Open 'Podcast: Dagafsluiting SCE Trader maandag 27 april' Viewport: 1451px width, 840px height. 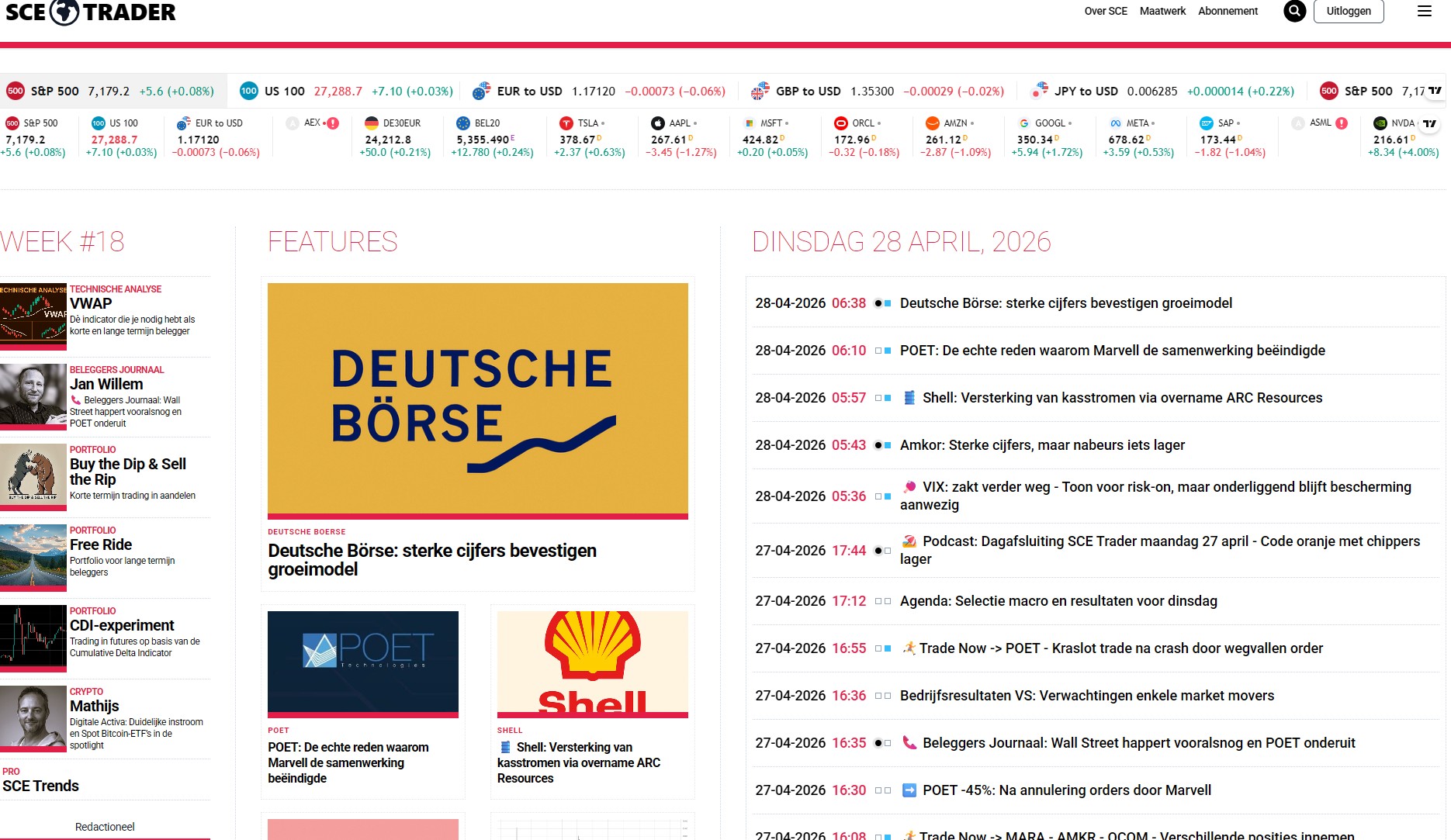pos(1160,550)
